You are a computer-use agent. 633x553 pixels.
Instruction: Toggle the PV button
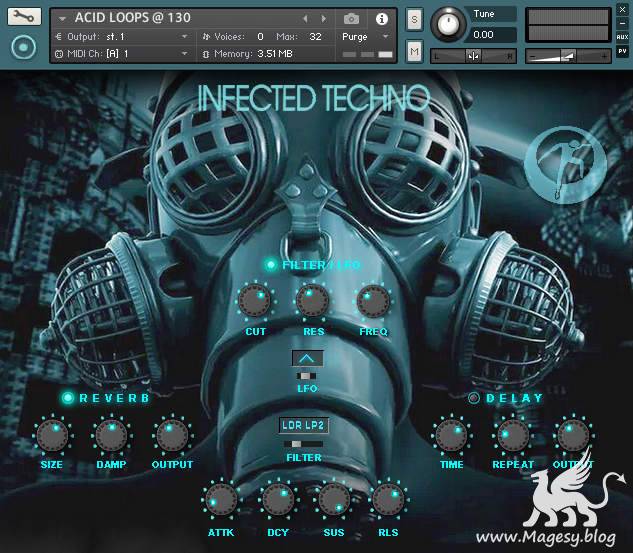pos(623,51)
